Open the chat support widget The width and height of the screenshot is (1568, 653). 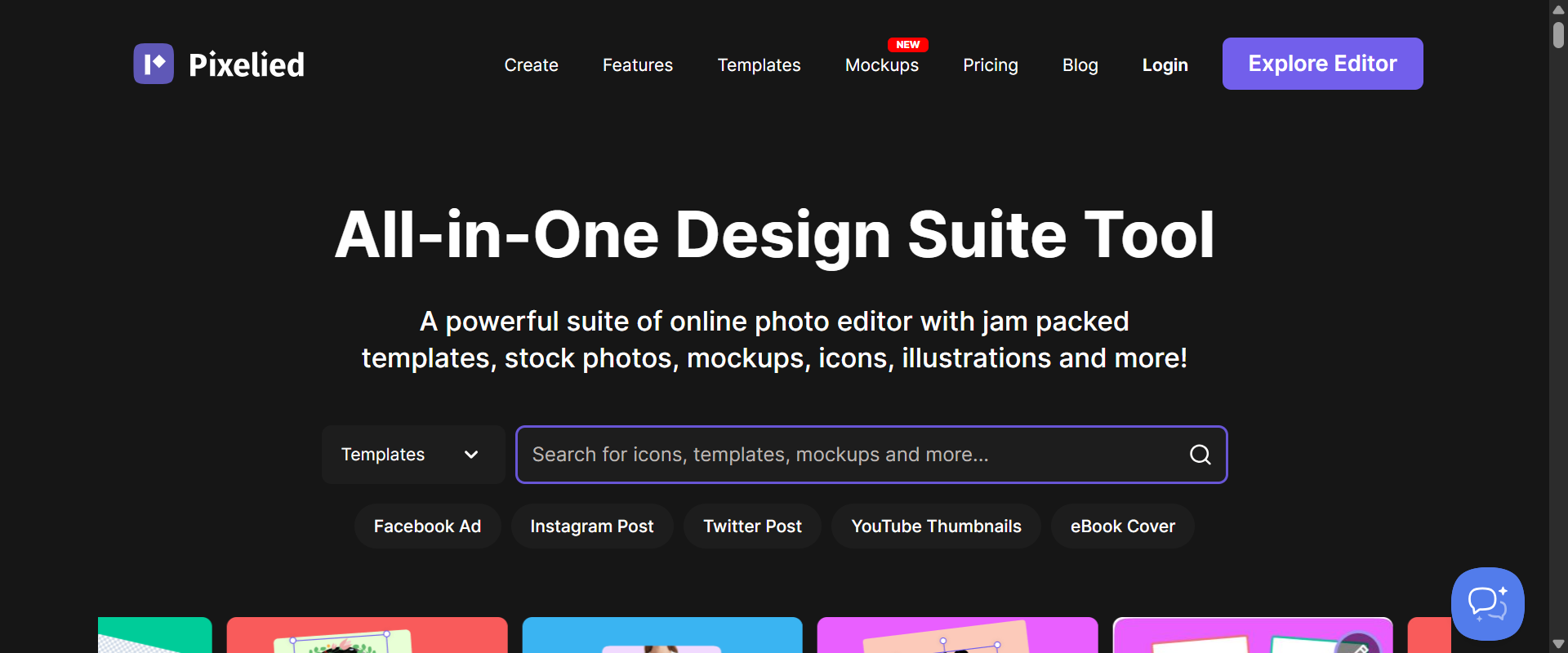(1487, 604)
